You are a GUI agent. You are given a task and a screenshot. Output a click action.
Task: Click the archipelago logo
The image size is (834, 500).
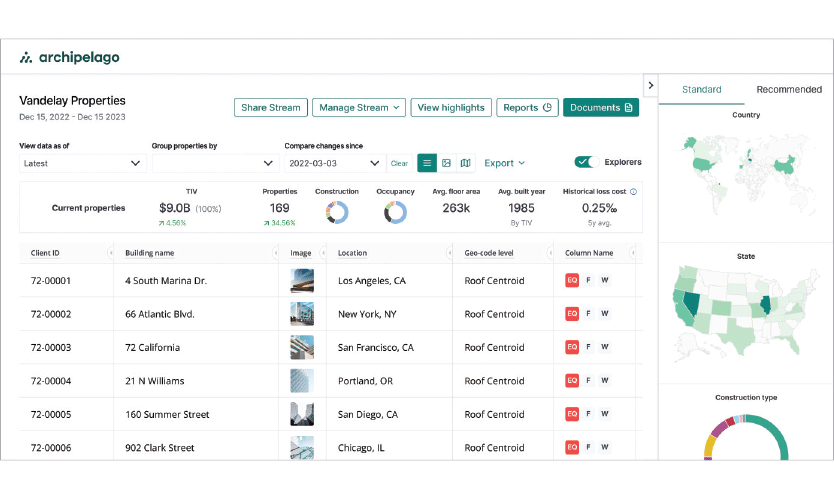click(x=70, y=57)
